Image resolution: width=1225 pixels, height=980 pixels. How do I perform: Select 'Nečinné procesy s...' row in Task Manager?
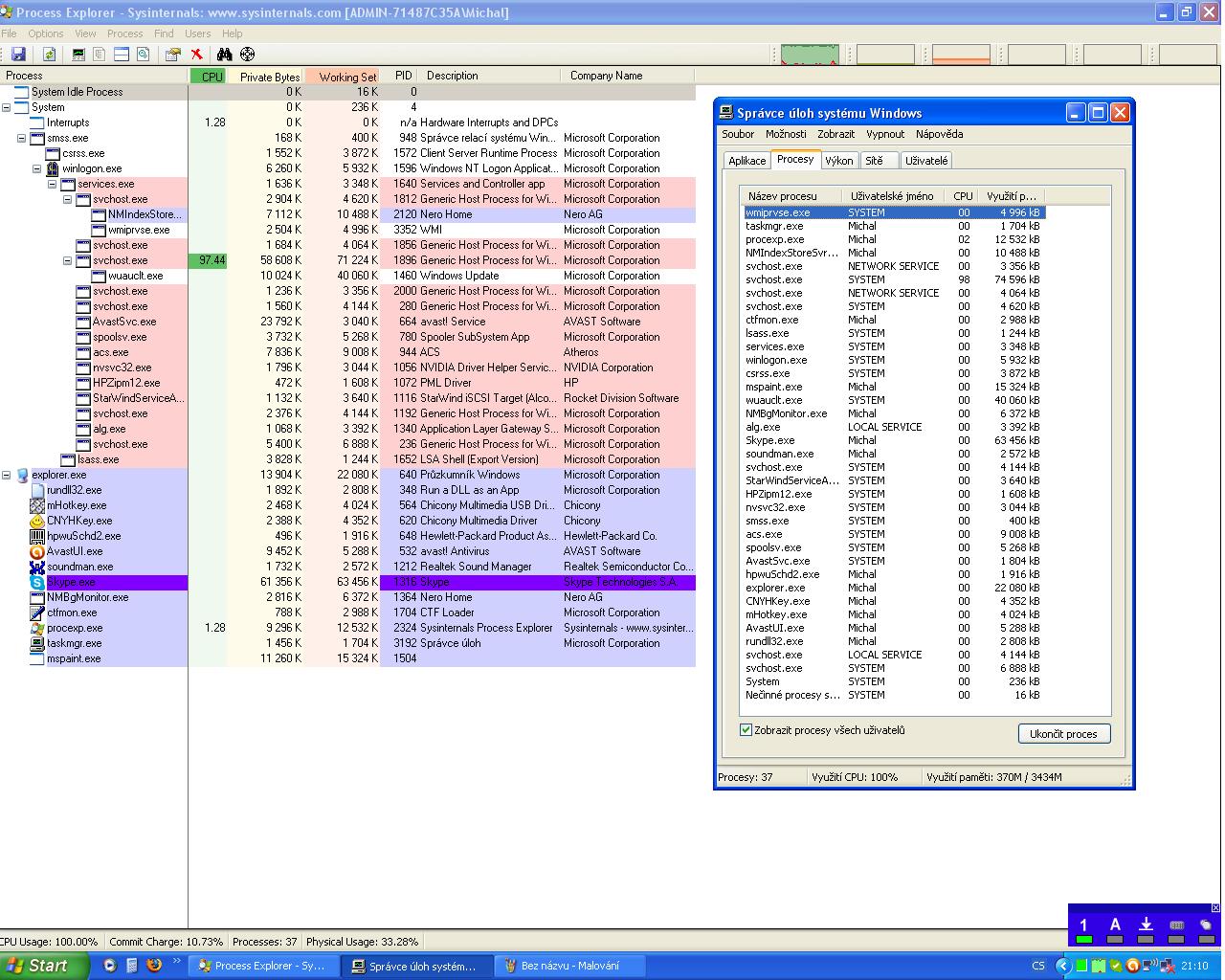(894, 695)
